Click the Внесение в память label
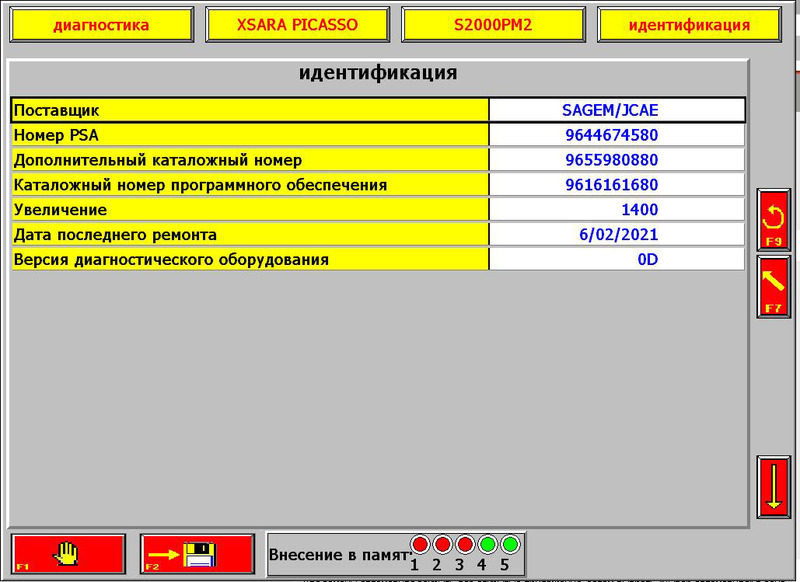This screenshot has width=800, height=582. tap(339, 555)
